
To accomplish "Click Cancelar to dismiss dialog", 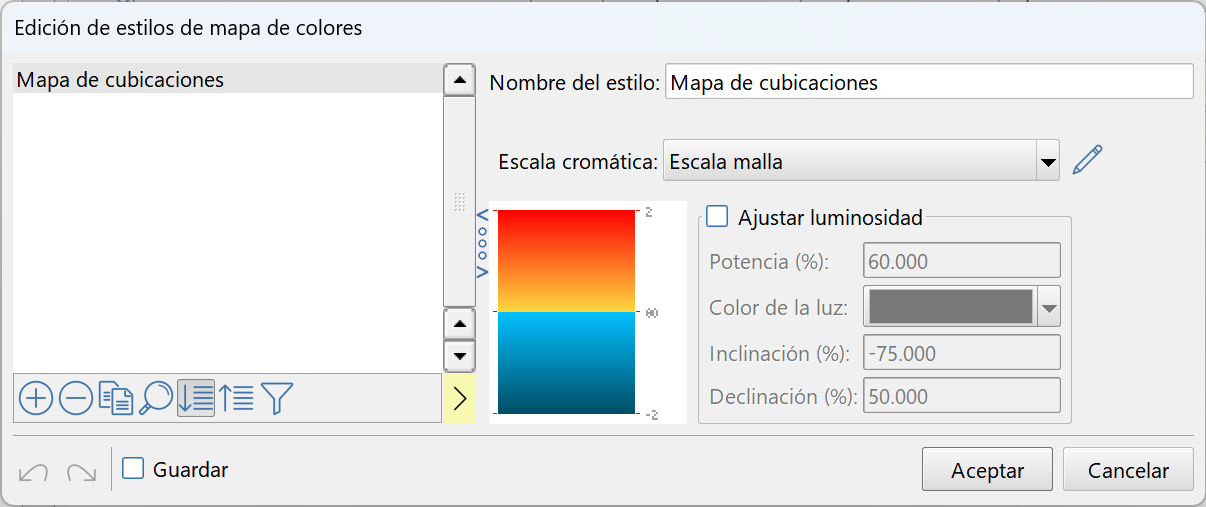I will coord(1128,470).
